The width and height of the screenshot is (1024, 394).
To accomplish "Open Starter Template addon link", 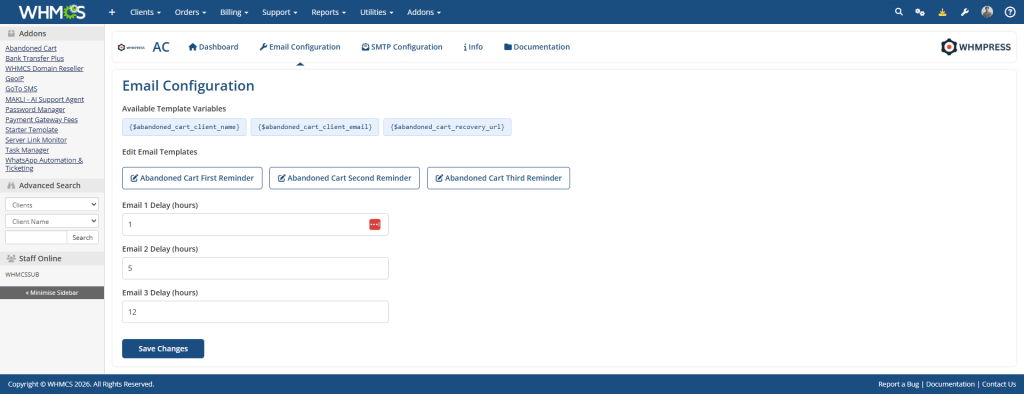I will tap(31, 129).
